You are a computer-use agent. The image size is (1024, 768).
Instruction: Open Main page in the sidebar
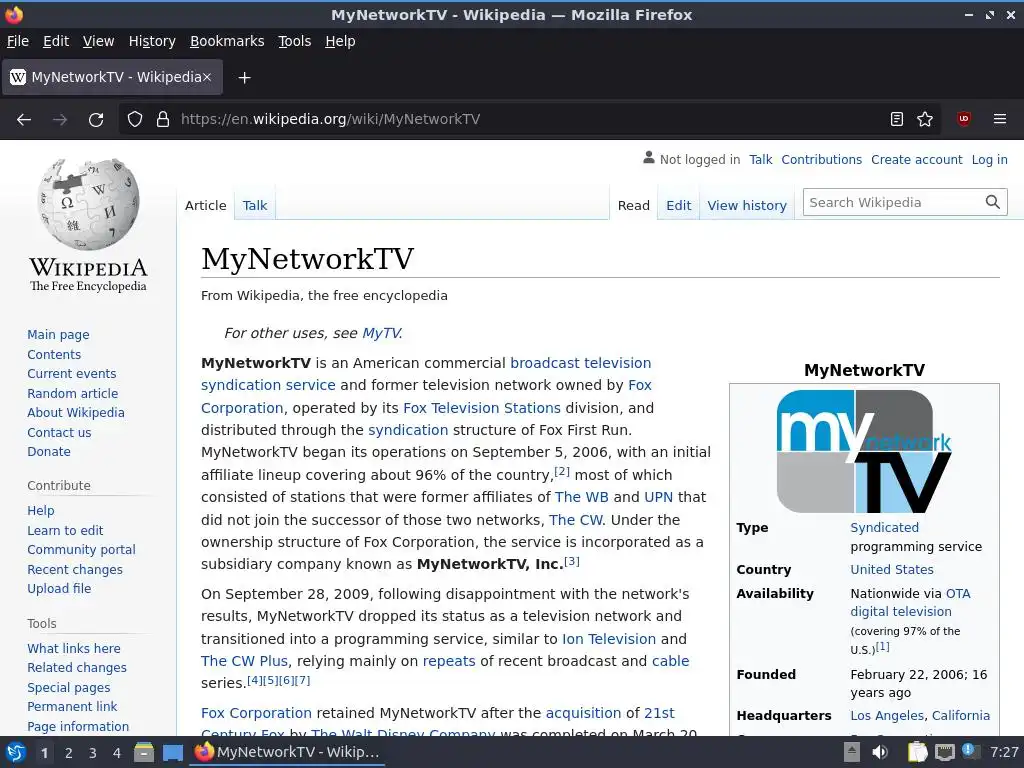(x=58, y=334)
